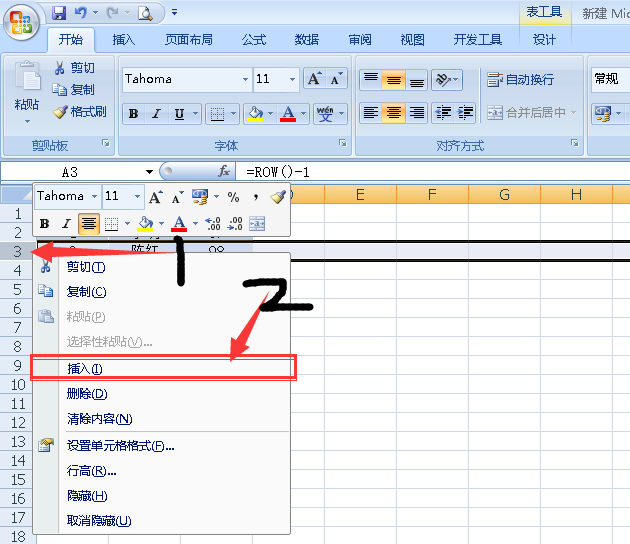This screenshot has height=544, width=630.
Task: Decrease decimal in mini toolbar
Action: [x=235, y=223]
